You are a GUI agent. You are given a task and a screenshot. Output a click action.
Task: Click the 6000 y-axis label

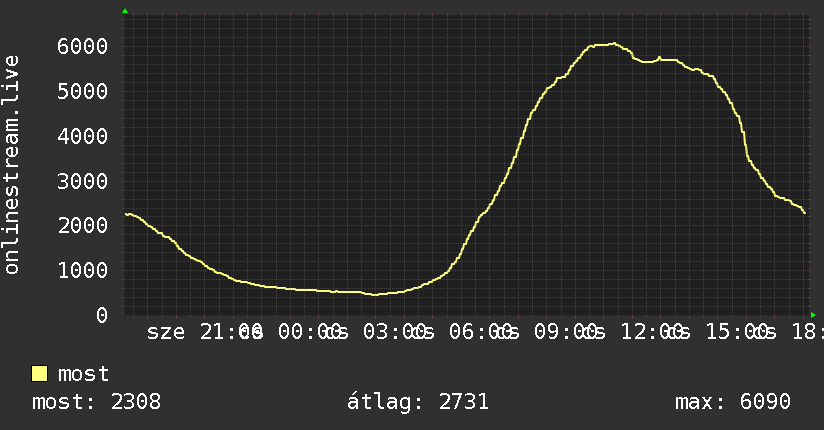[x=83, y=46]
